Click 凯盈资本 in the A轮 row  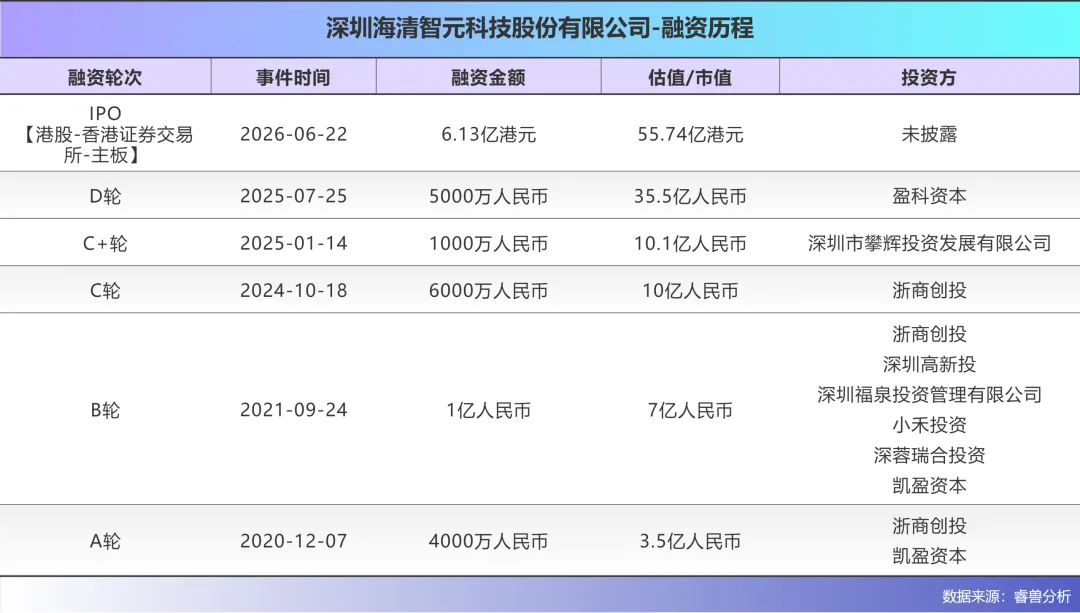pyautogui.click(x=929, y=557)
